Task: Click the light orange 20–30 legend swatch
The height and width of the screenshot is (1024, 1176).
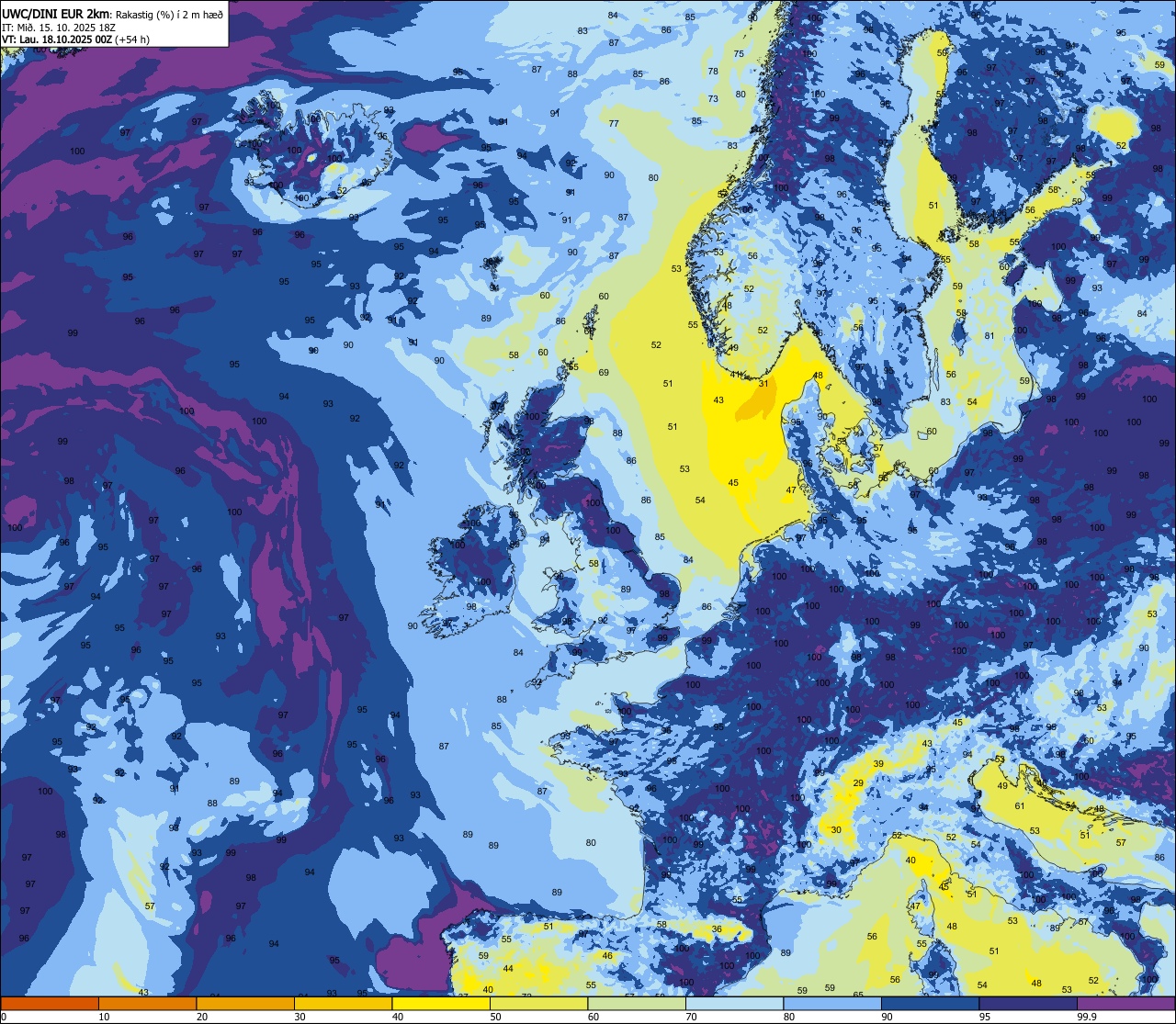Action: [x=245, y=1003]
